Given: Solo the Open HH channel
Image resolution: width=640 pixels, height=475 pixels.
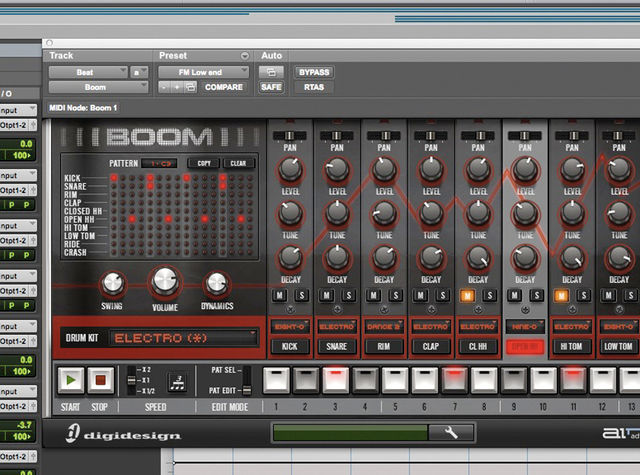Looking at the screenshot, I should [x=537, y=295].
